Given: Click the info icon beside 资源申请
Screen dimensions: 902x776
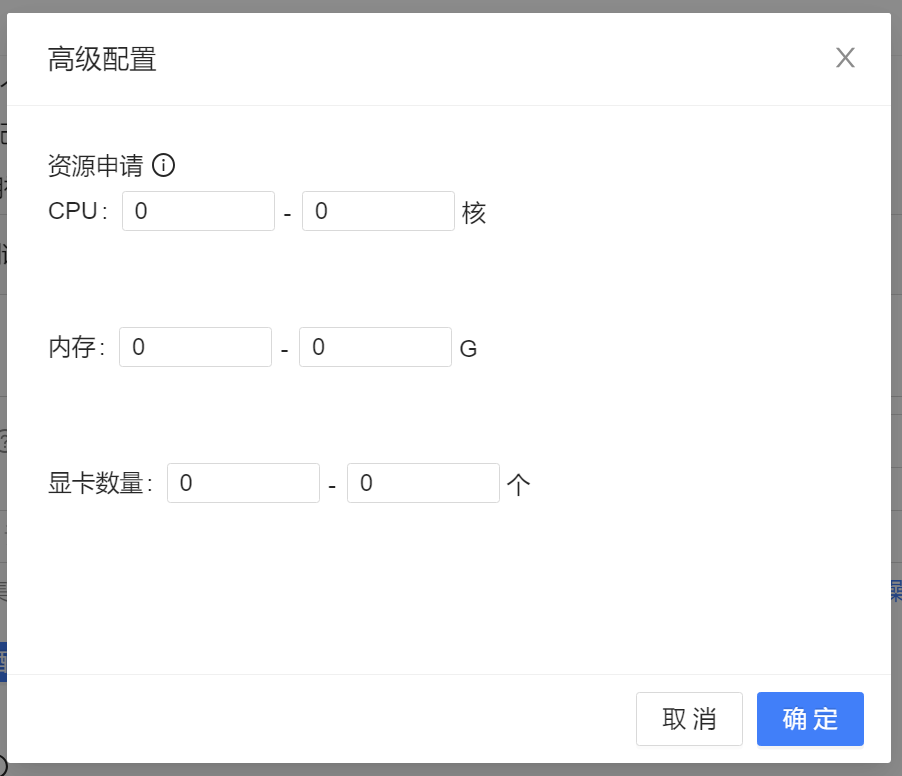Looking at the screenshot, I should pyautogui.click(x=164, y=165).
